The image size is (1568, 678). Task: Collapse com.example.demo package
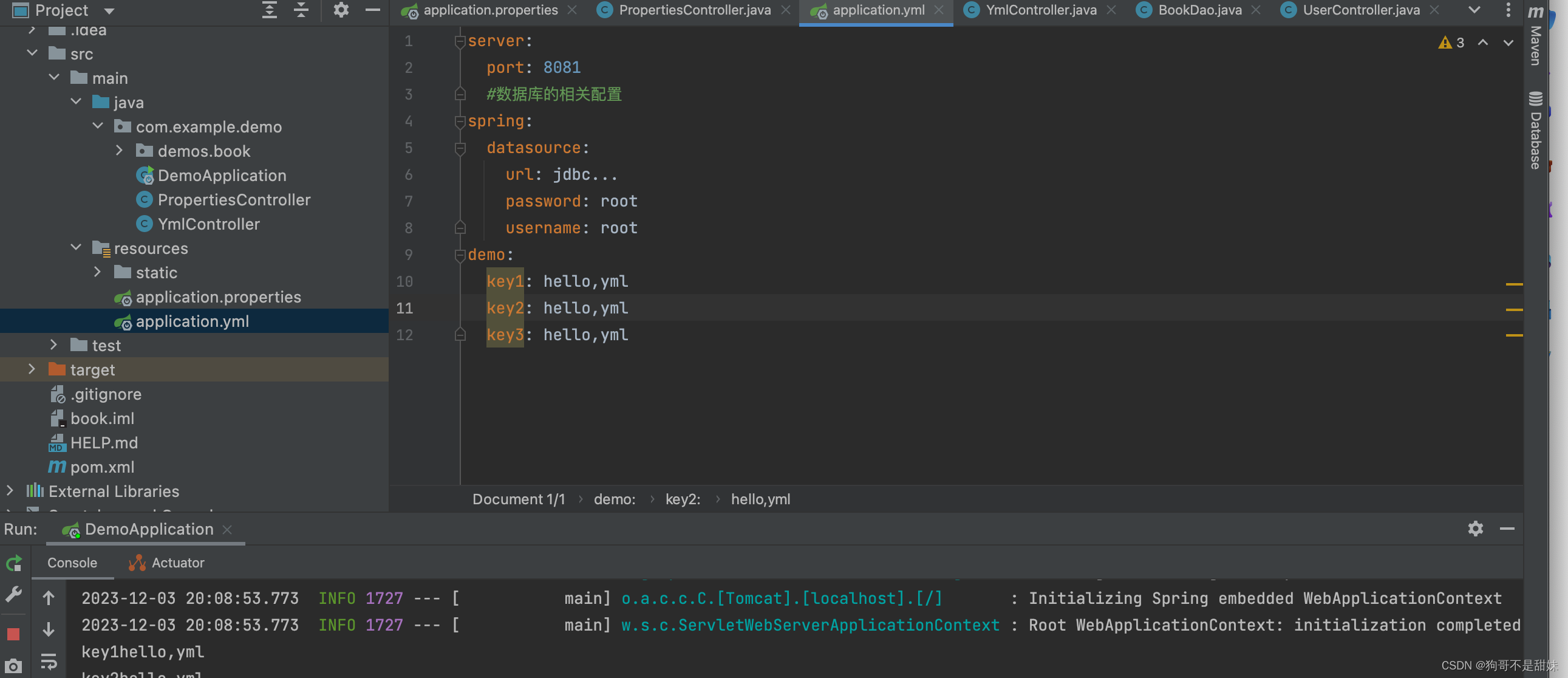[x=98, y=127]
